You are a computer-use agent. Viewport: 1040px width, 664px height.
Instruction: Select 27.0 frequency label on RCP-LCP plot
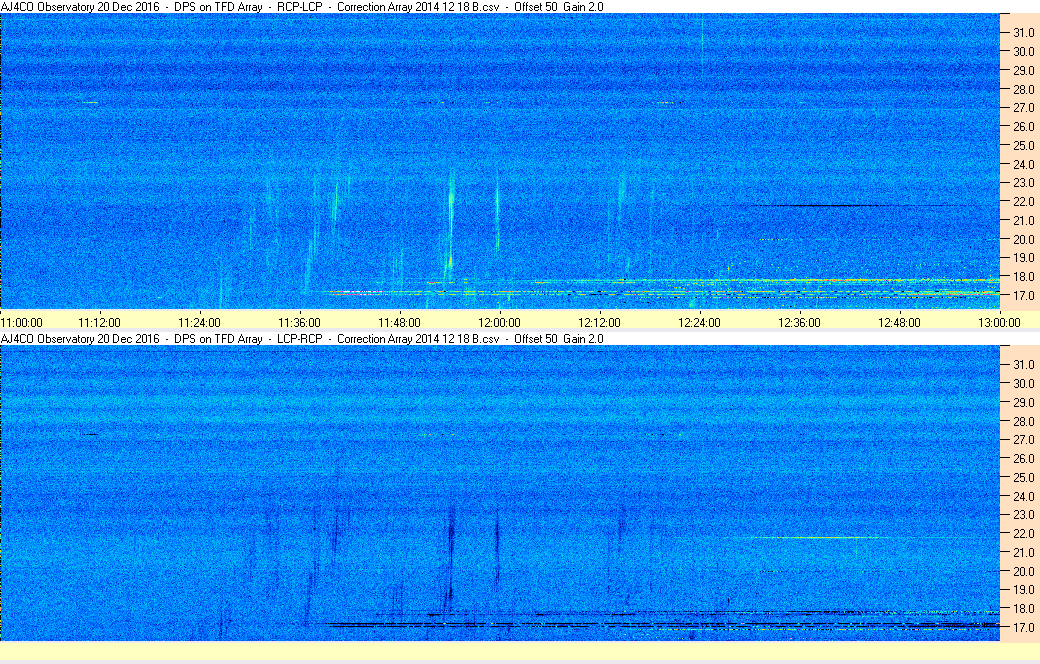(1023, 107)
